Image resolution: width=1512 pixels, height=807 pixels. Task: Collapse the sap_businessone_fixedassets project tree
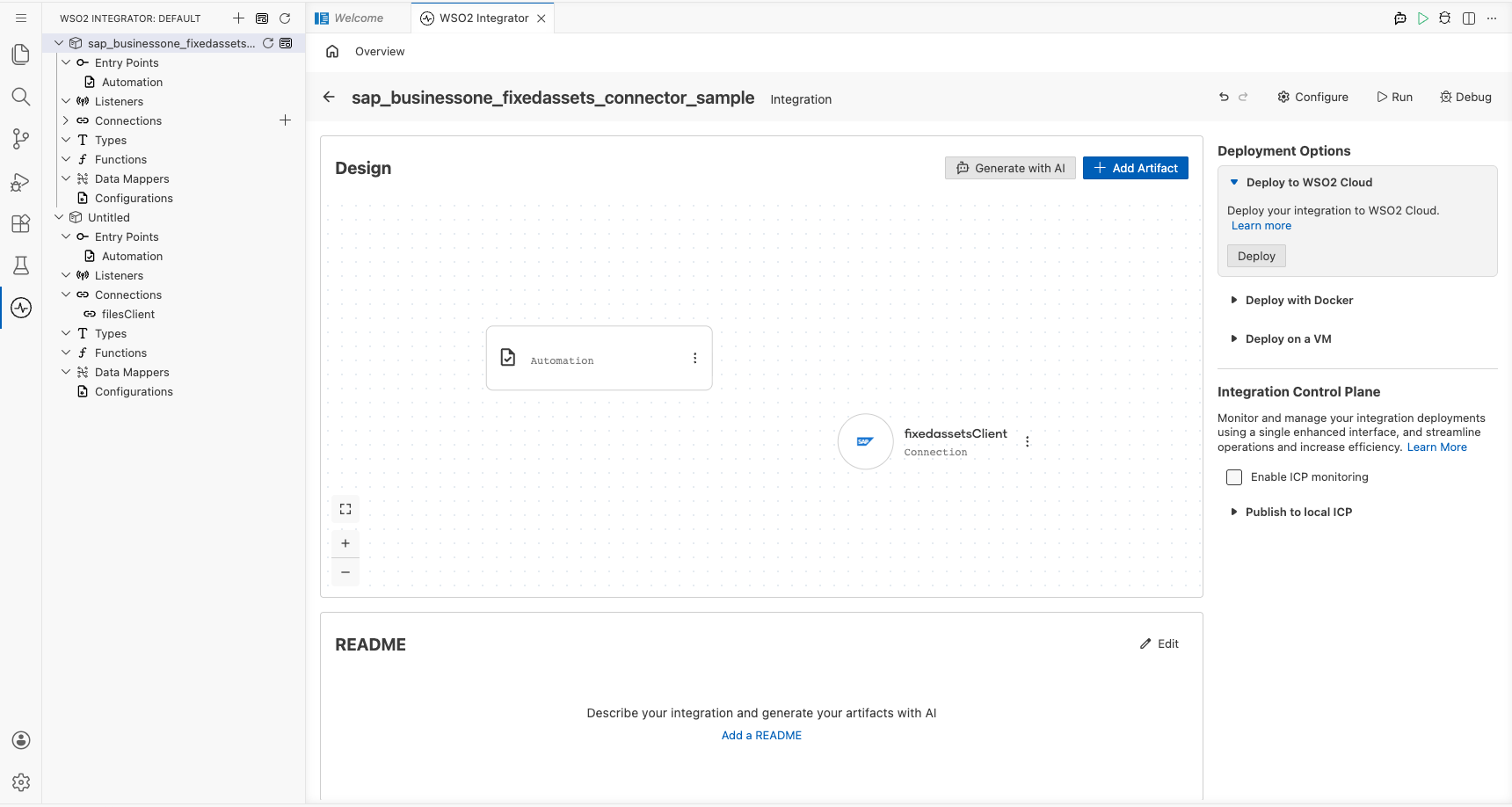(59, 43)
